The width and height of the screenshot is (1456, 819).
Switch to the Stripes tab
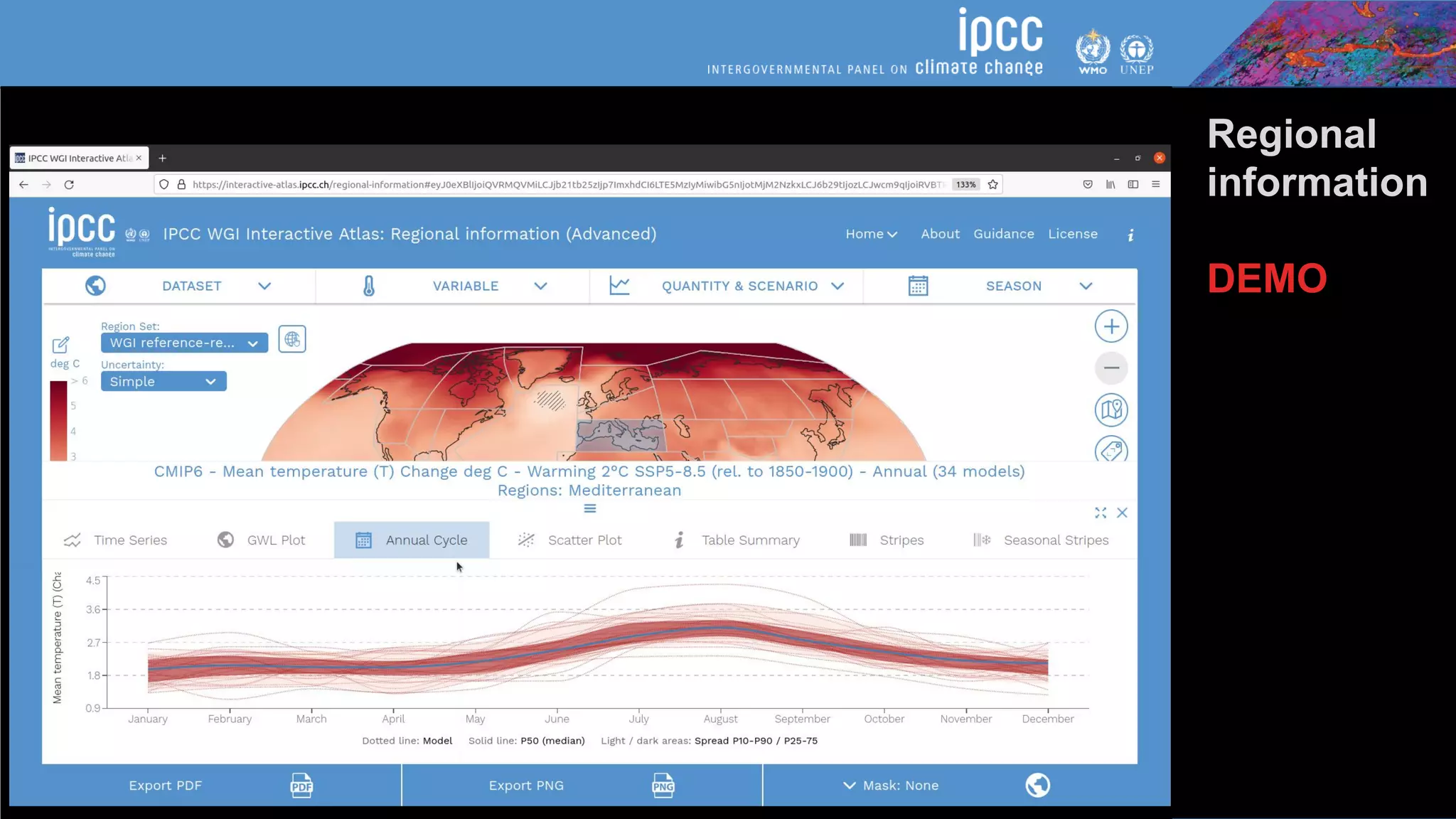coord(887,540)
